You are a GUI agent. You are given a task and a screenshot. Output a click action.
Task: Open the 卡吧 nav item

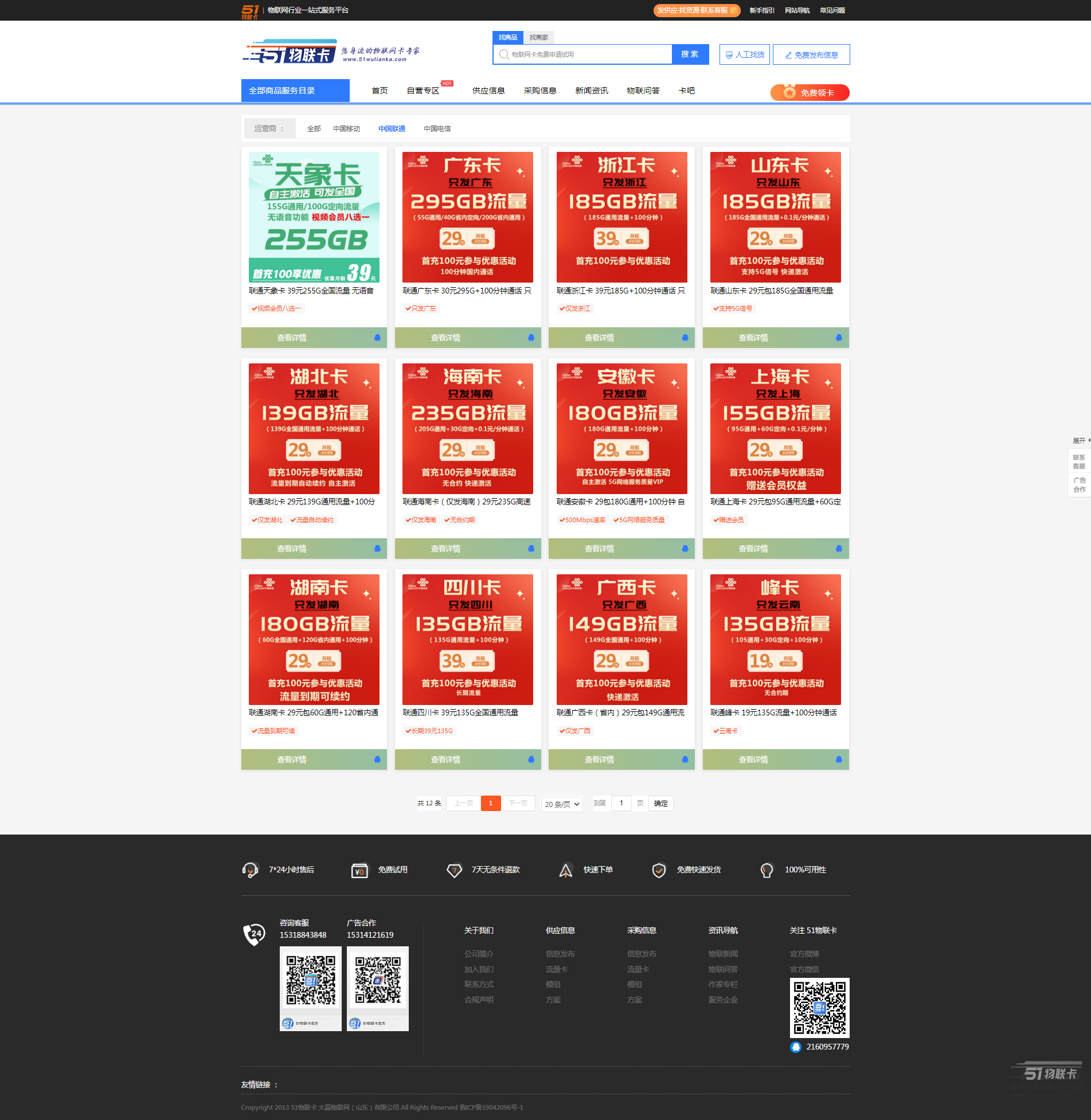coord(686,91)
